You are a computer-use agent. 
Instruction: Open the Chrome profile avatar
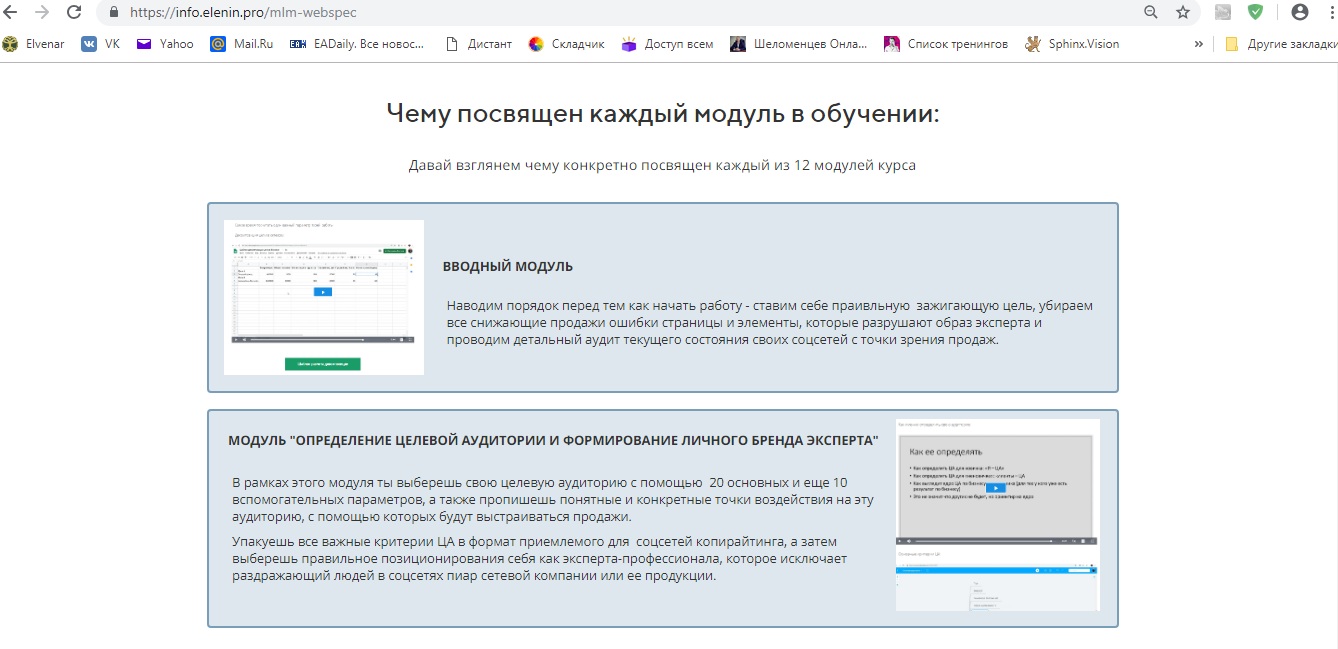click(x=1300, y=12)
